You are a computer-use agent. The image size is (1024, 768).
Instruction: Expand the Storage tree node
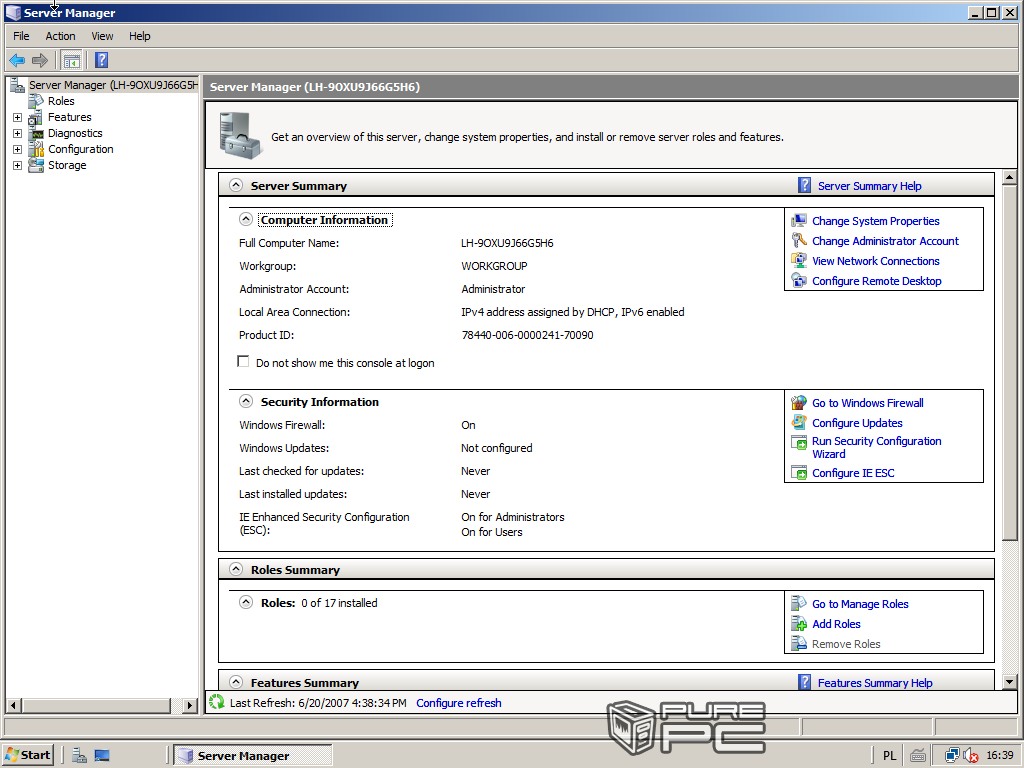[x=18, y=165]
